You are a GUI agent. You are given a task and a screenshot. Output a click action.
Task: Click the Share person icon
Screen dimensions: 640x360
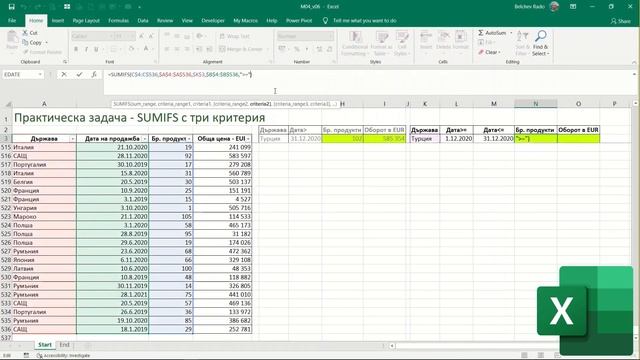click(x=613, y=21)
